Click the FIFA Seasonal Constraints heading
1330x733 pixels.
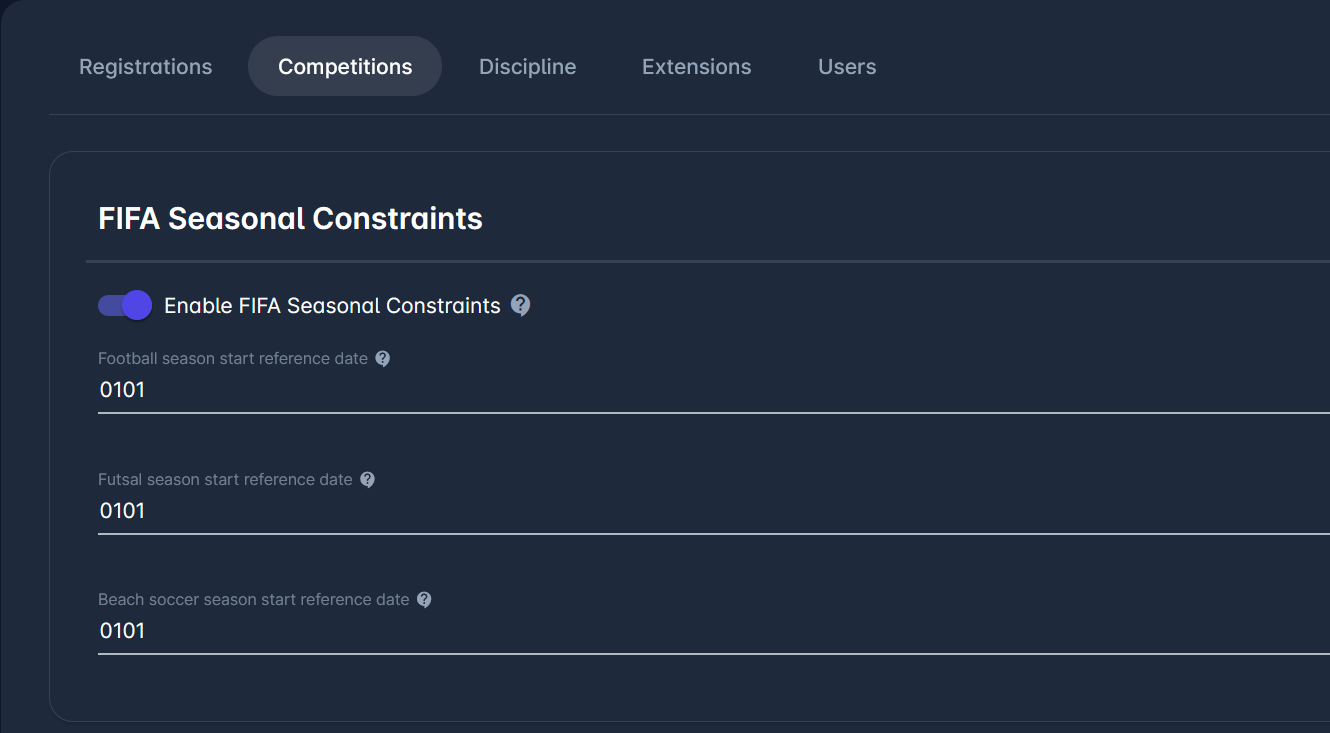[x=290, y=218]
